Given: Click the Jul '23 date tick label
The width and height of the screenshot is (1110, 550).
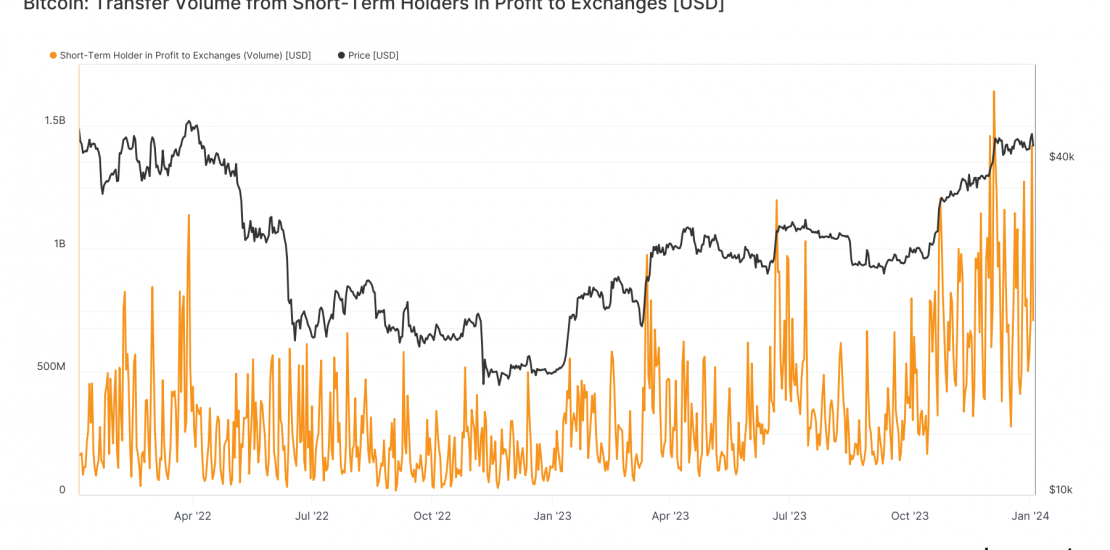Looking at the screenshot, I should point(789,516).
